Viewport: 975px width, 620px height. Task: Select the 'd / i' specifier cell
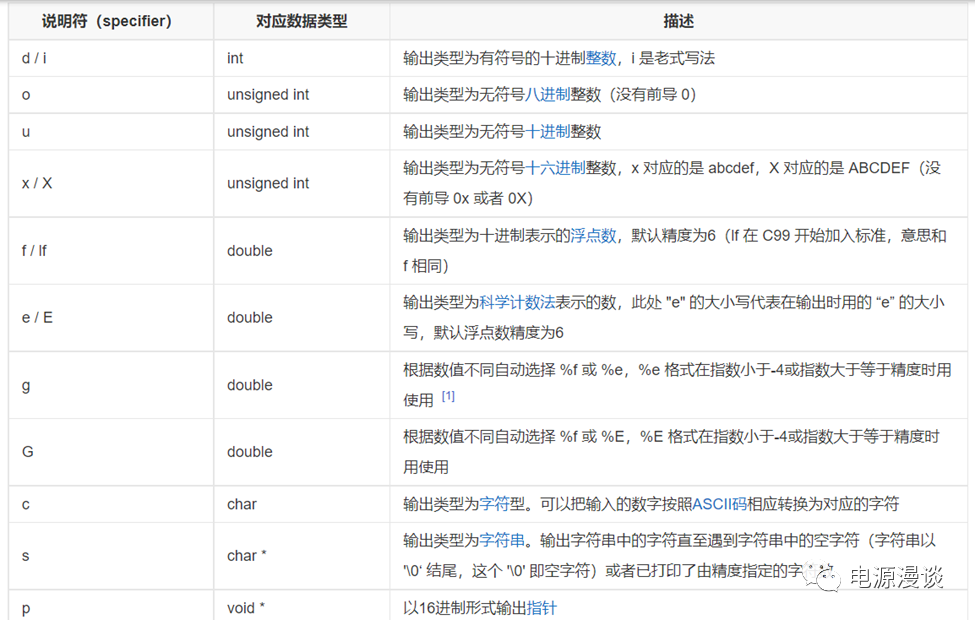point(34,58)
